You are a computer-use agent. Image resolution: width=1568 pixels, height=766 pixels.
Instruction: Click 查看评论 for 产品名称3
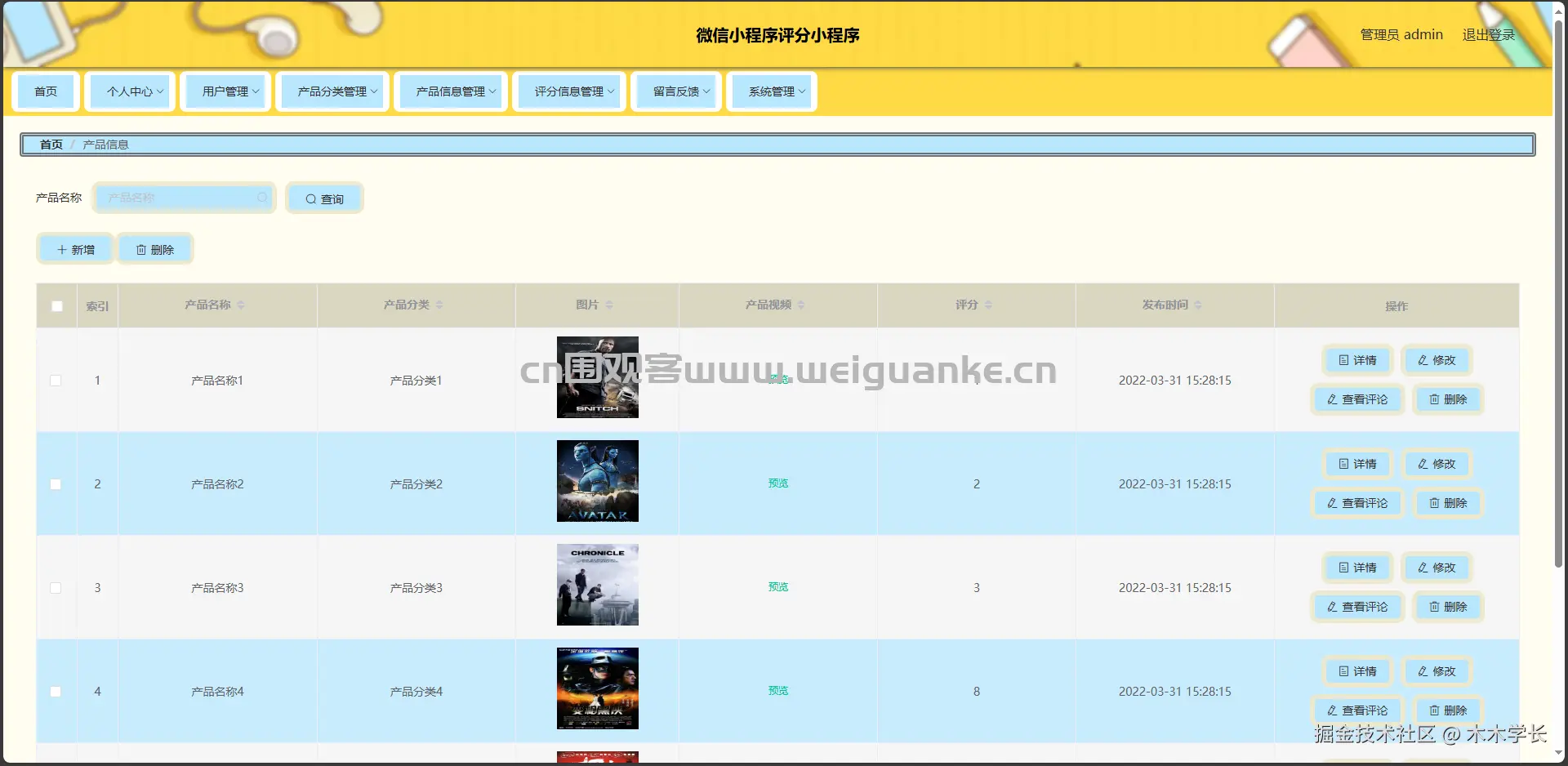tap(1357, 607)
